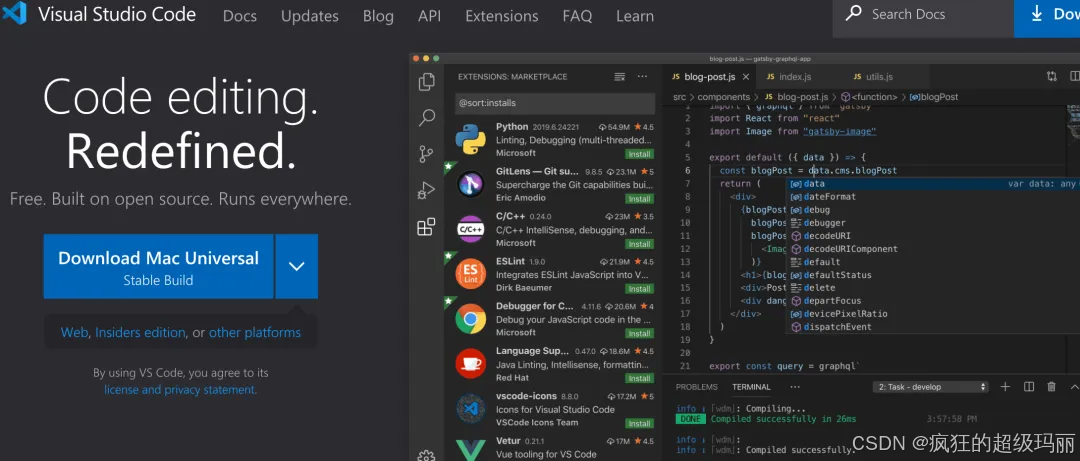
Task: Open the Learn nav item
Action: click(635, 16)
